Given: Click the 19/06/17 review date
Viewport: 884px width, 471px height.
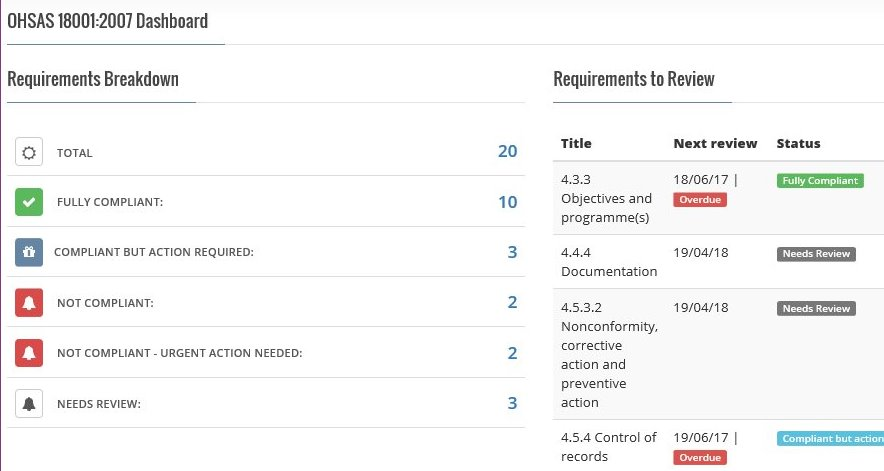Looking at the screenshot, I should point(701,438).
